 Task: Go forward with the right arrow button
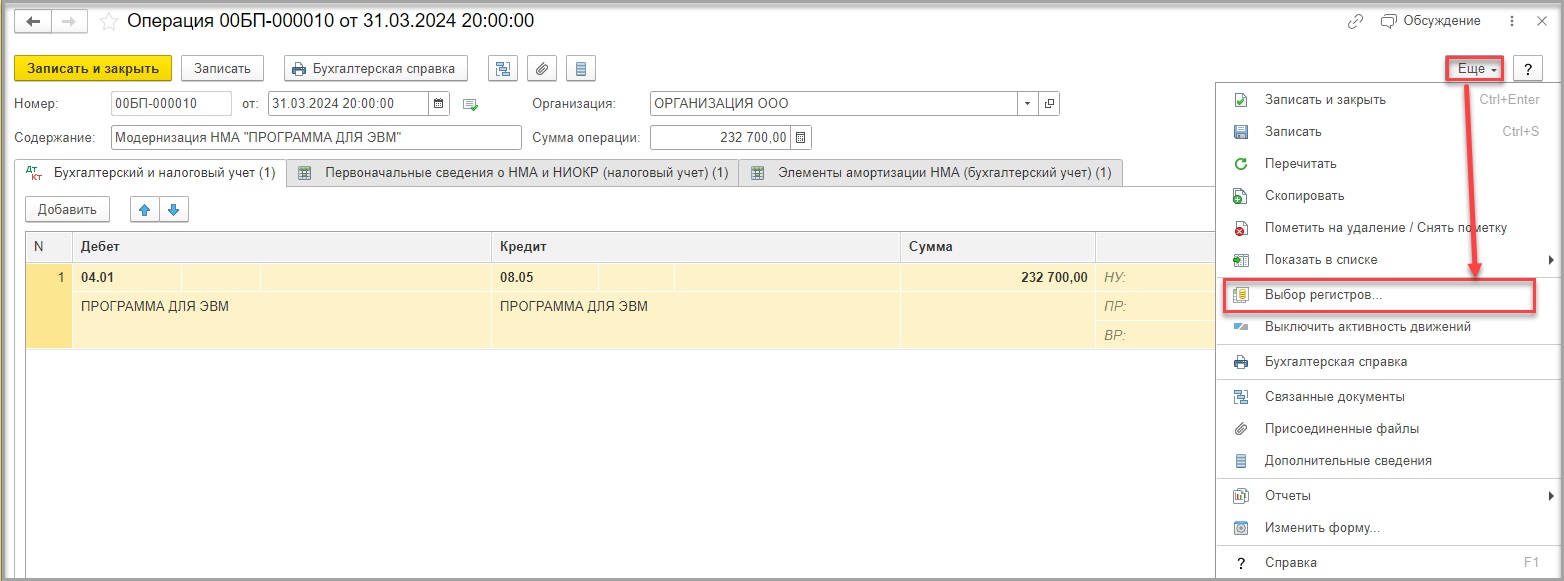click(x=69, y=21)
